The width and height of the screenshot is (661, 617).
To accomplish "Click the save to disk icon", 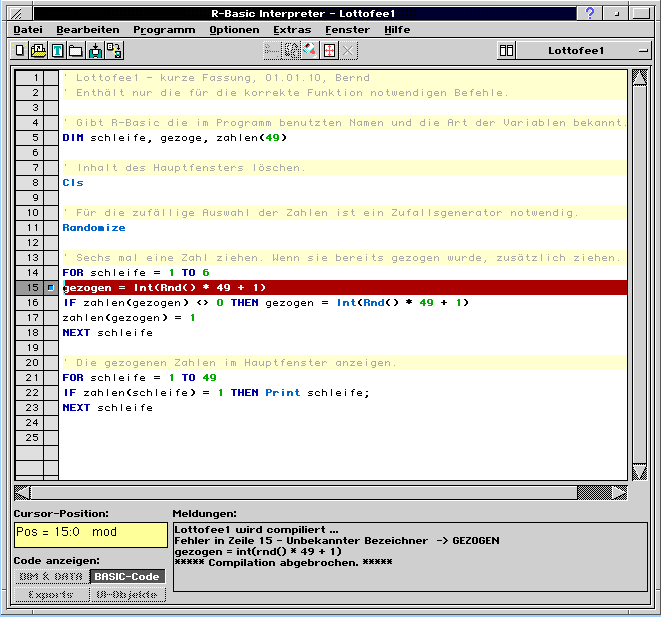I will 95,51.
